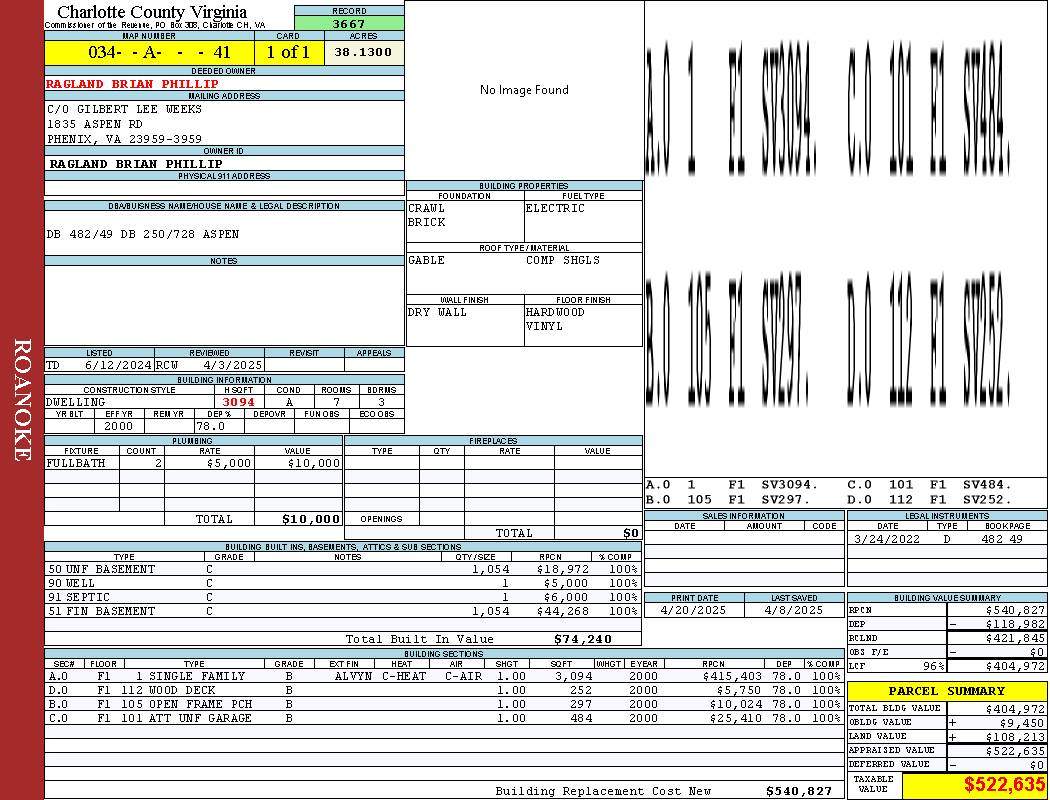Select 50 UNF BASEMENT row

[343, 569]
